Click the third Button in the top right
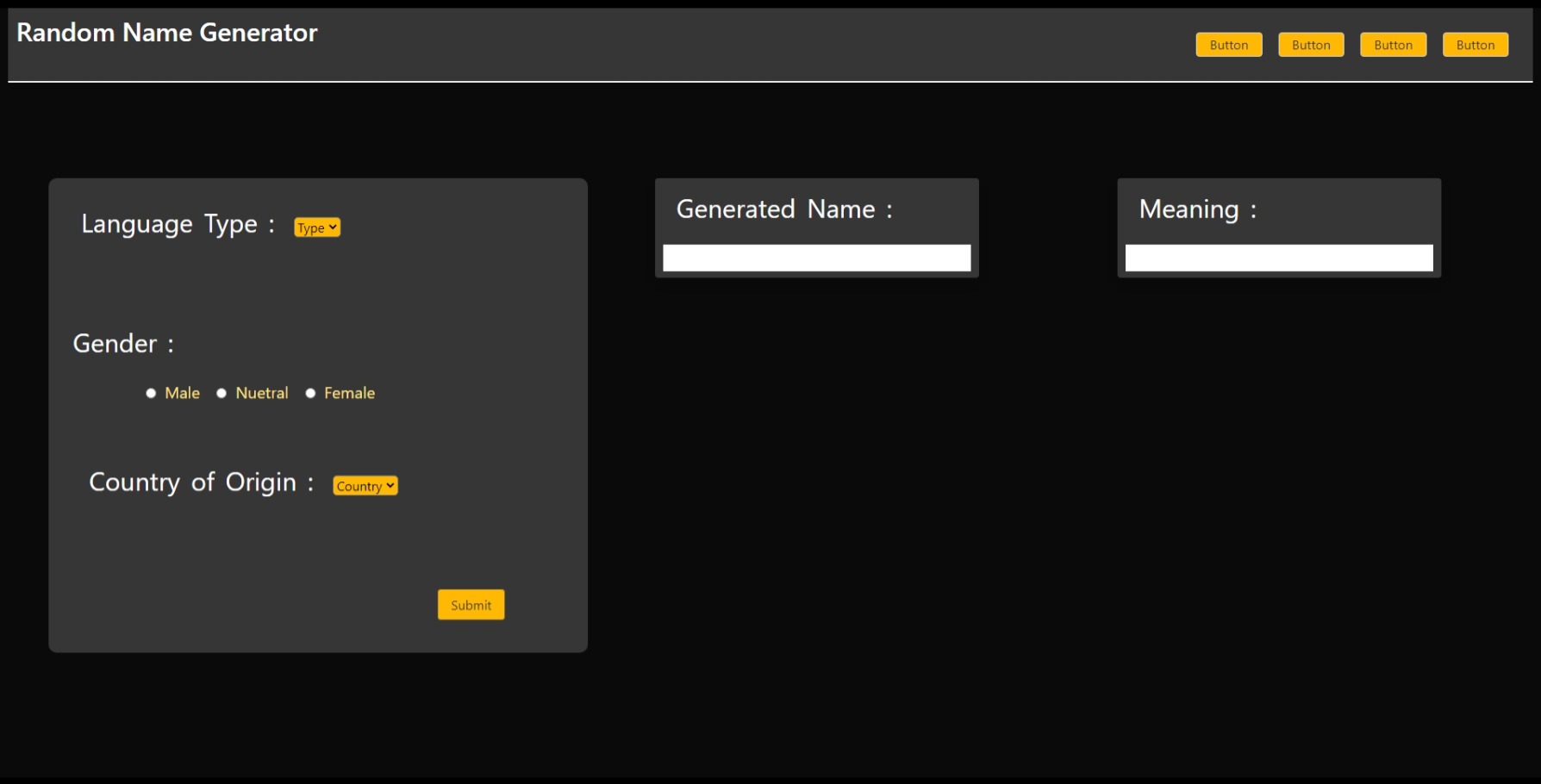Viewport: 1541px width, 784px height. coord(1393,44)
